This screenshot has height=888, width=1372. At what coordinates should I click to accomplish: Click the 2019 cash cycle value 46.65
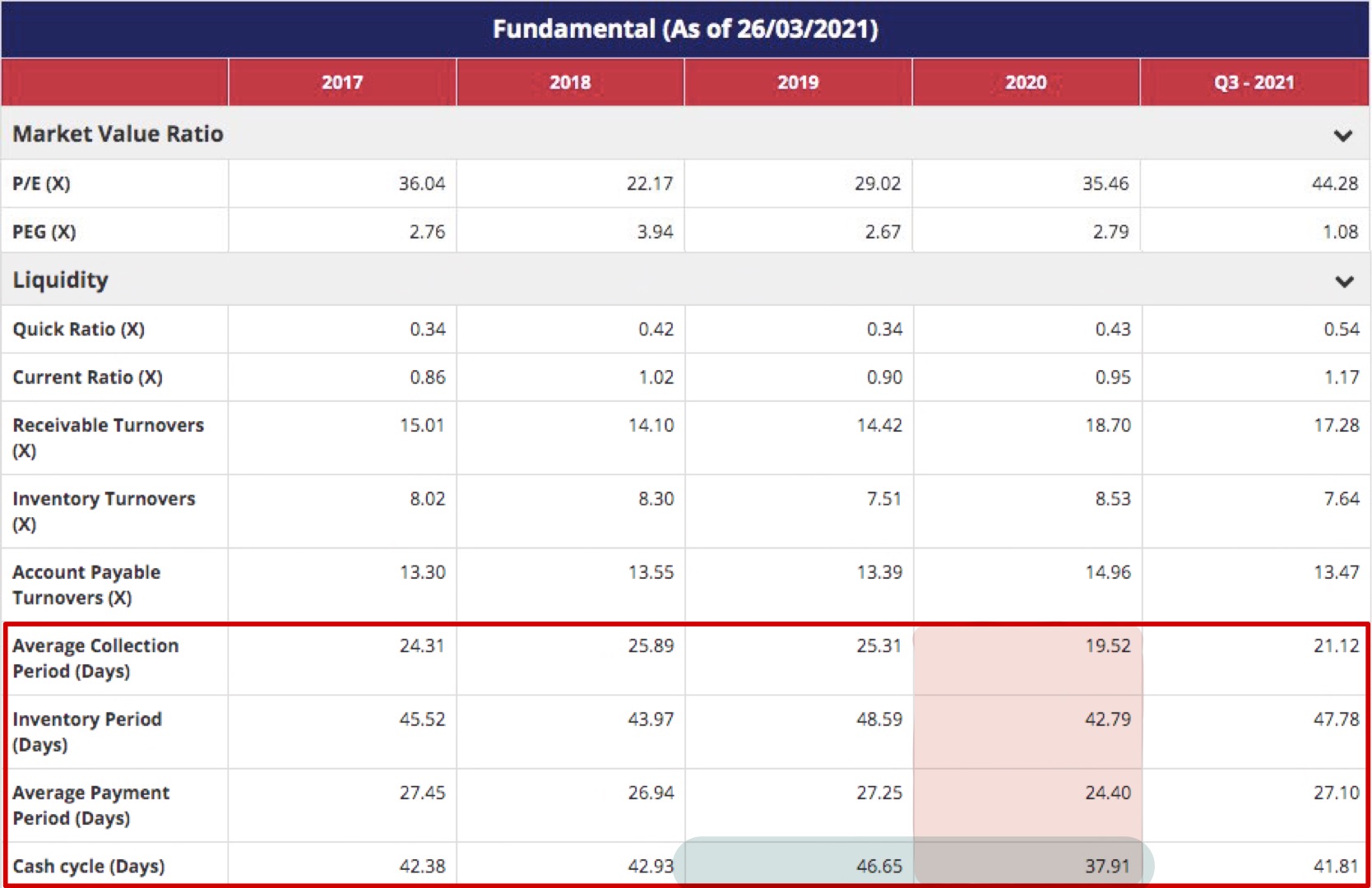click(878, 866)
